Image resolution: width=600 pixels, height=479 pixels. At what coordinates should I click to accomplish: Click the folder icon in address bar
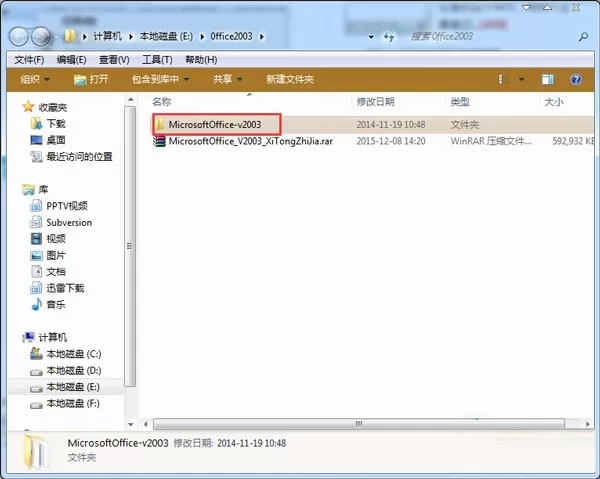[x=70, y=36]
